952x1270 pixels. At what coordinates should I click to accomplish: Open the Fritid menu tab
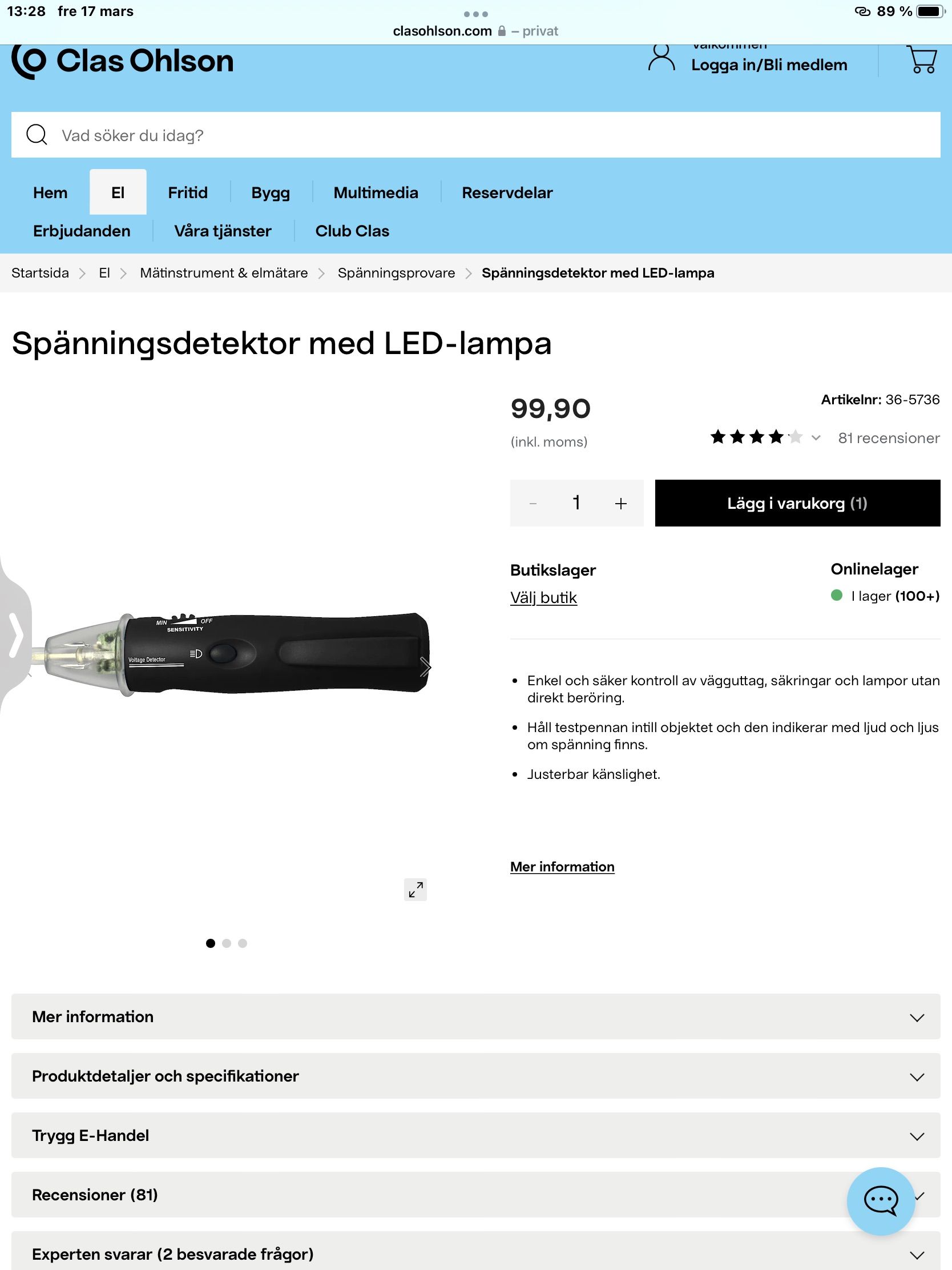[x=188, y=192]
